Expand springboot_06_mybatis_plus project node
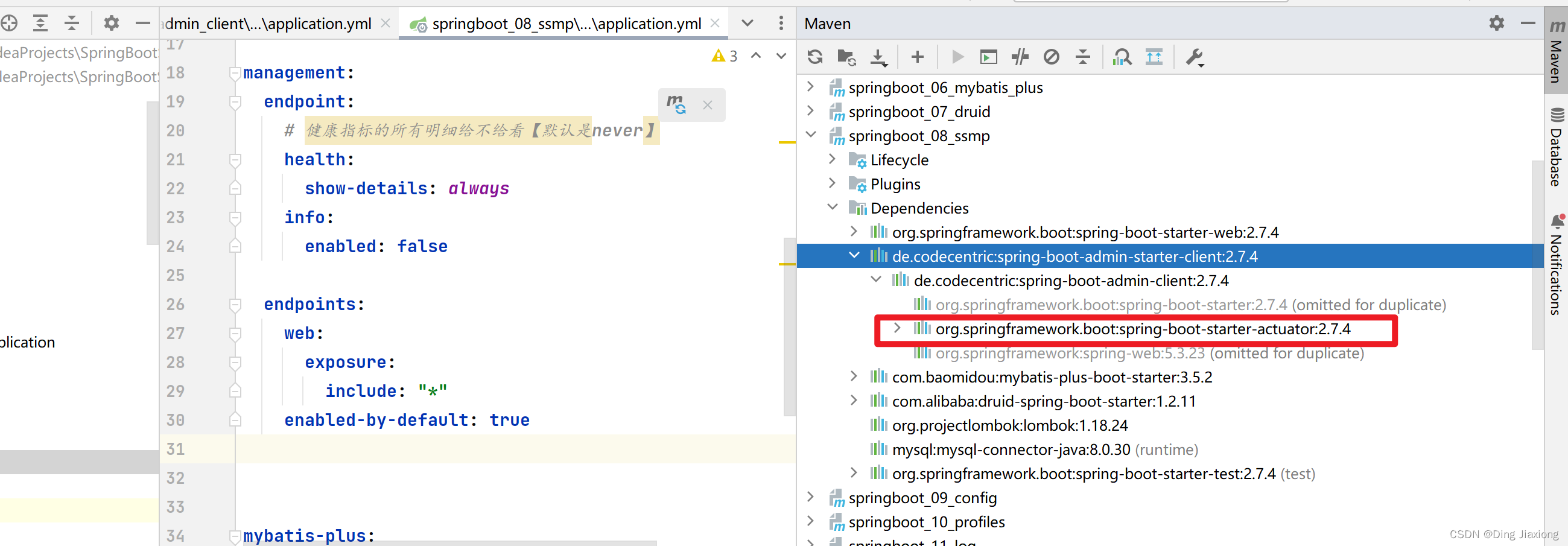This screenshot has height=546, width=1568. 810,86
